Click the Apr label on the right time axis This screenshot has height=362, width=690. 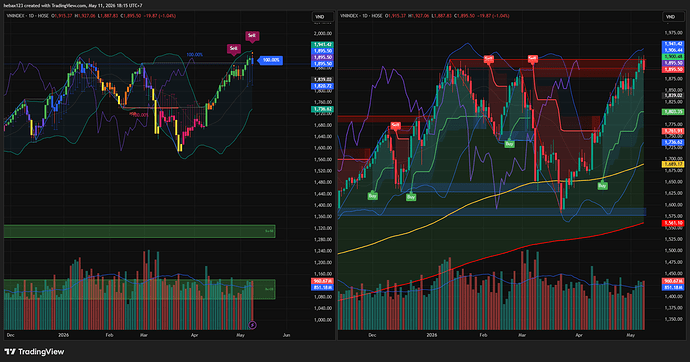(579, 335)
